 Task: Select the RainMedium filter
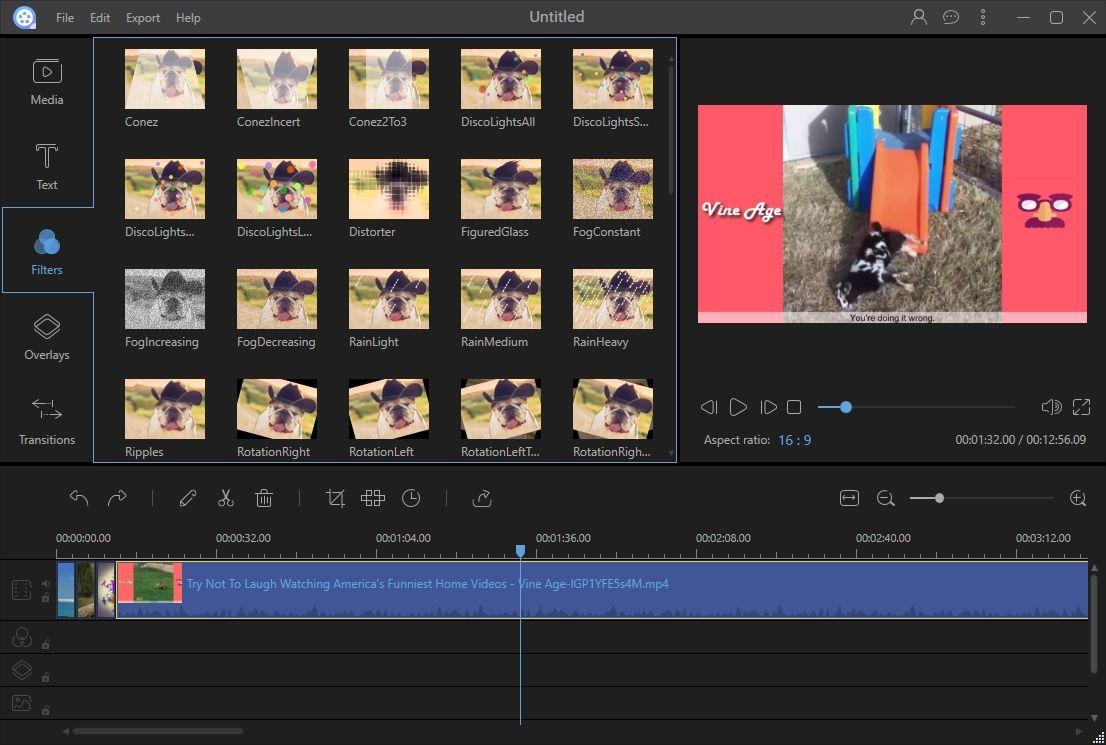501,298
